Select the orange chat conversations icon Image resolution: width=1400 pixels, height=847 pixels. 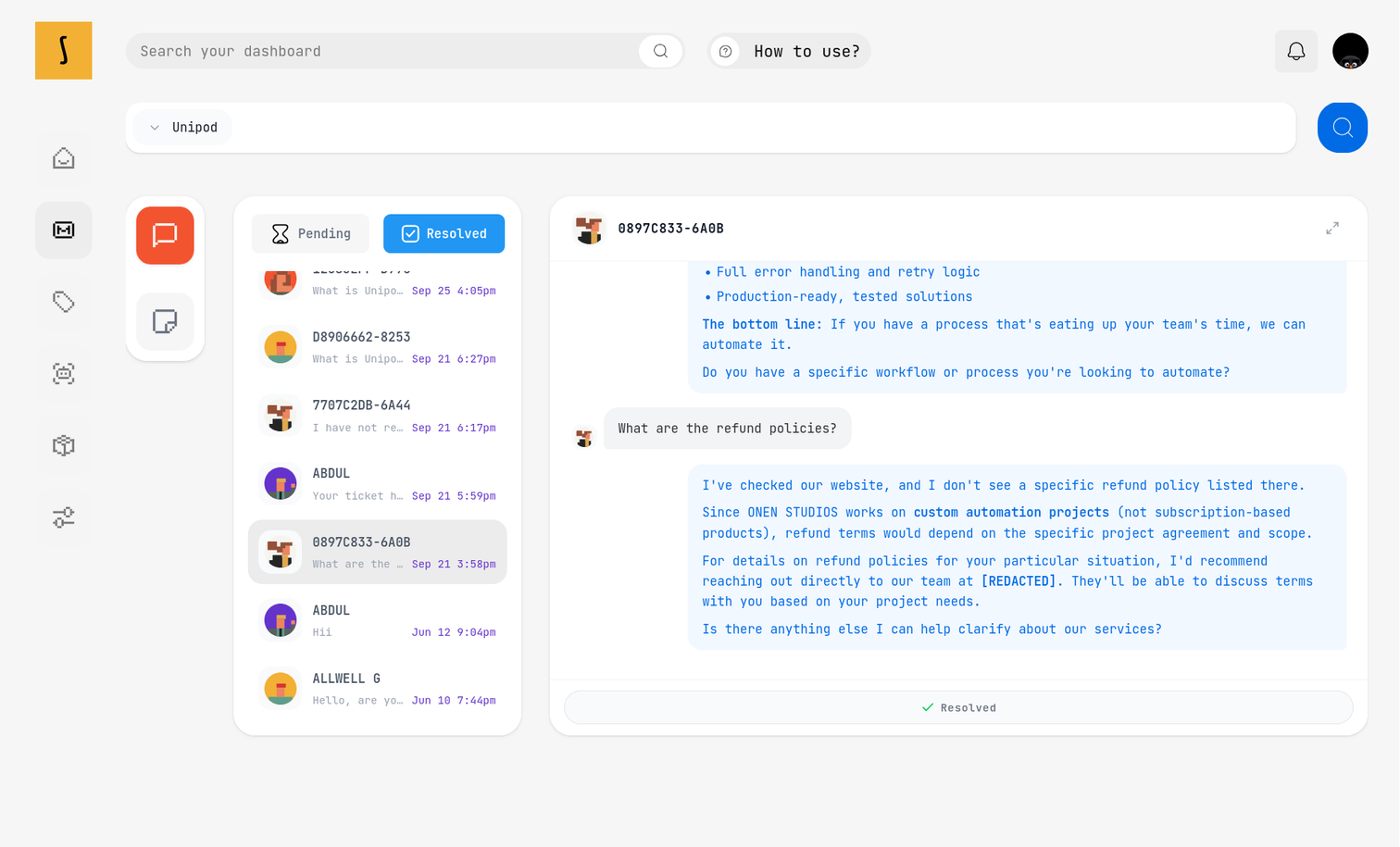tap(165, 235)
